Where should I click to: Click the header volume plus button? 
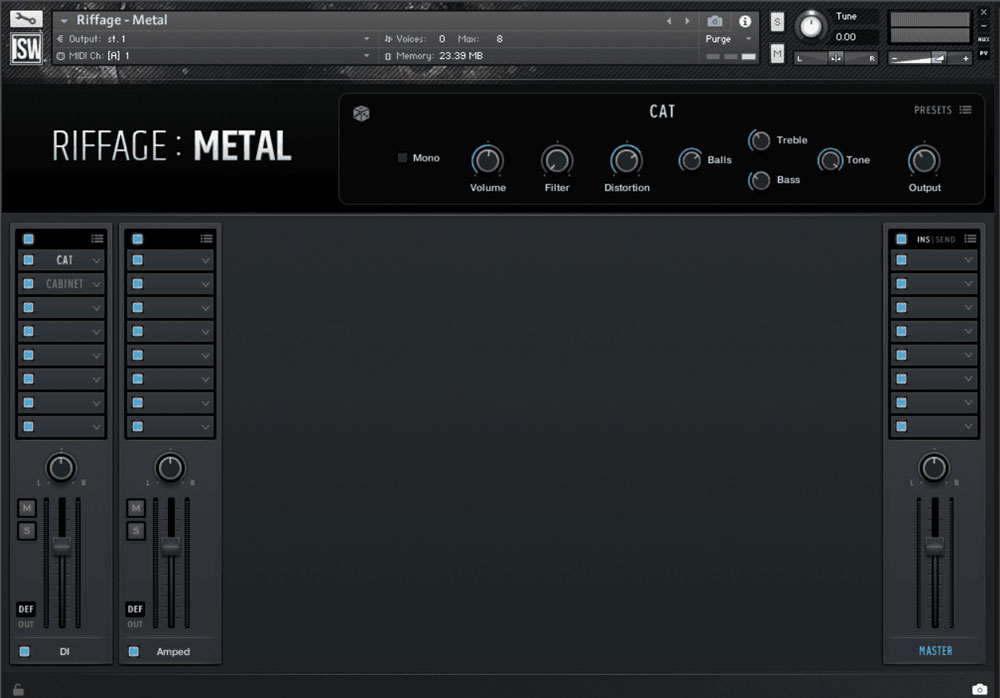(x=966, y=58)
